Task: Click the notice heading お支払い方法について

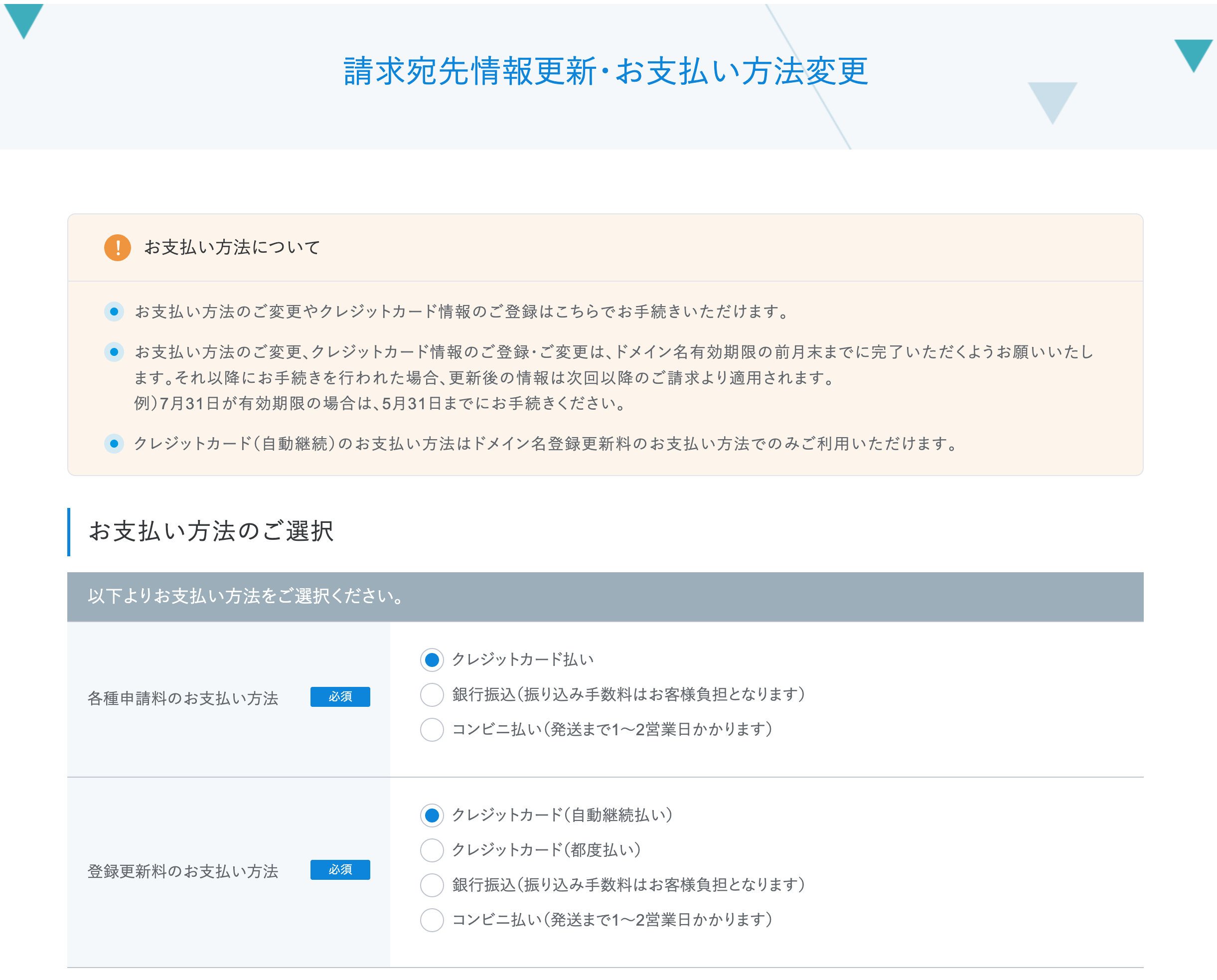Action: [232, 247]
